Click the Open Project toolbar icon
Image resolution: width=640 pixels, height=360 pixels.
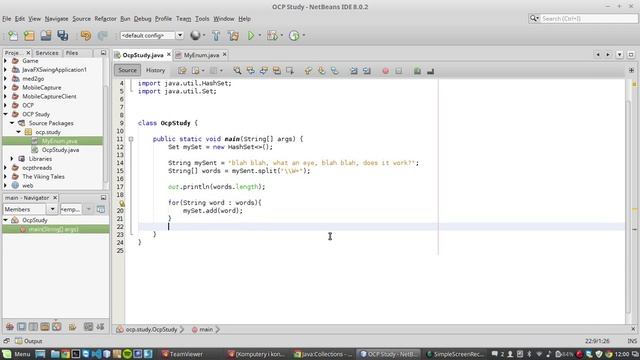(x=46, y=36)
